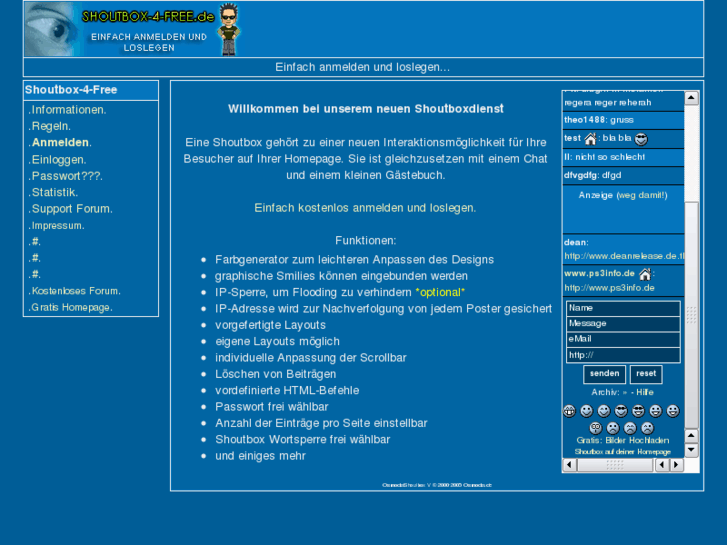Go to the Anmelden page
Viewport: 727px width, 545px height.
coord(60,142)
